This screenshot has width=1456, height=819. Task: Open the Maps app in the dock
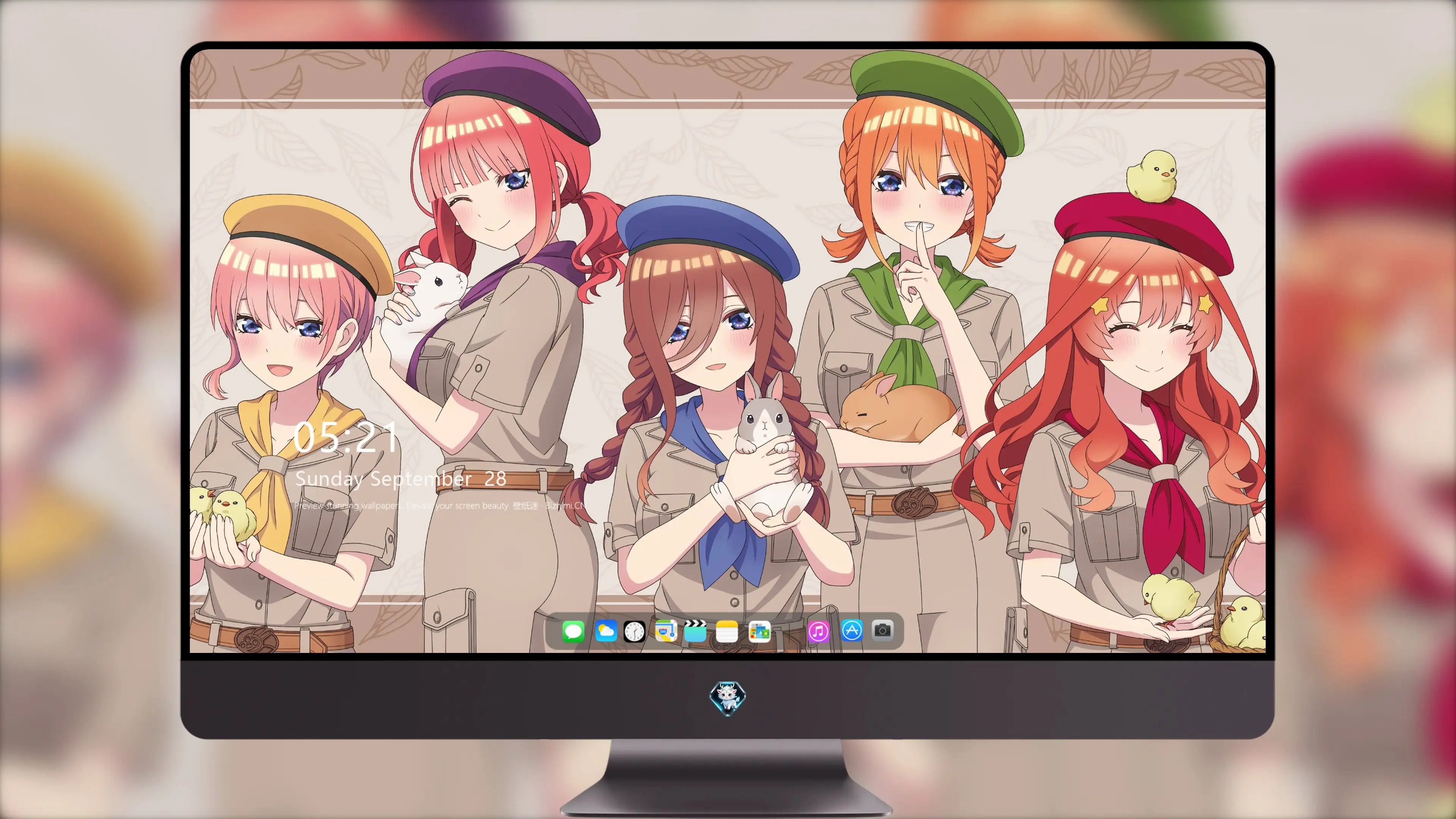[x=666, y=631]
